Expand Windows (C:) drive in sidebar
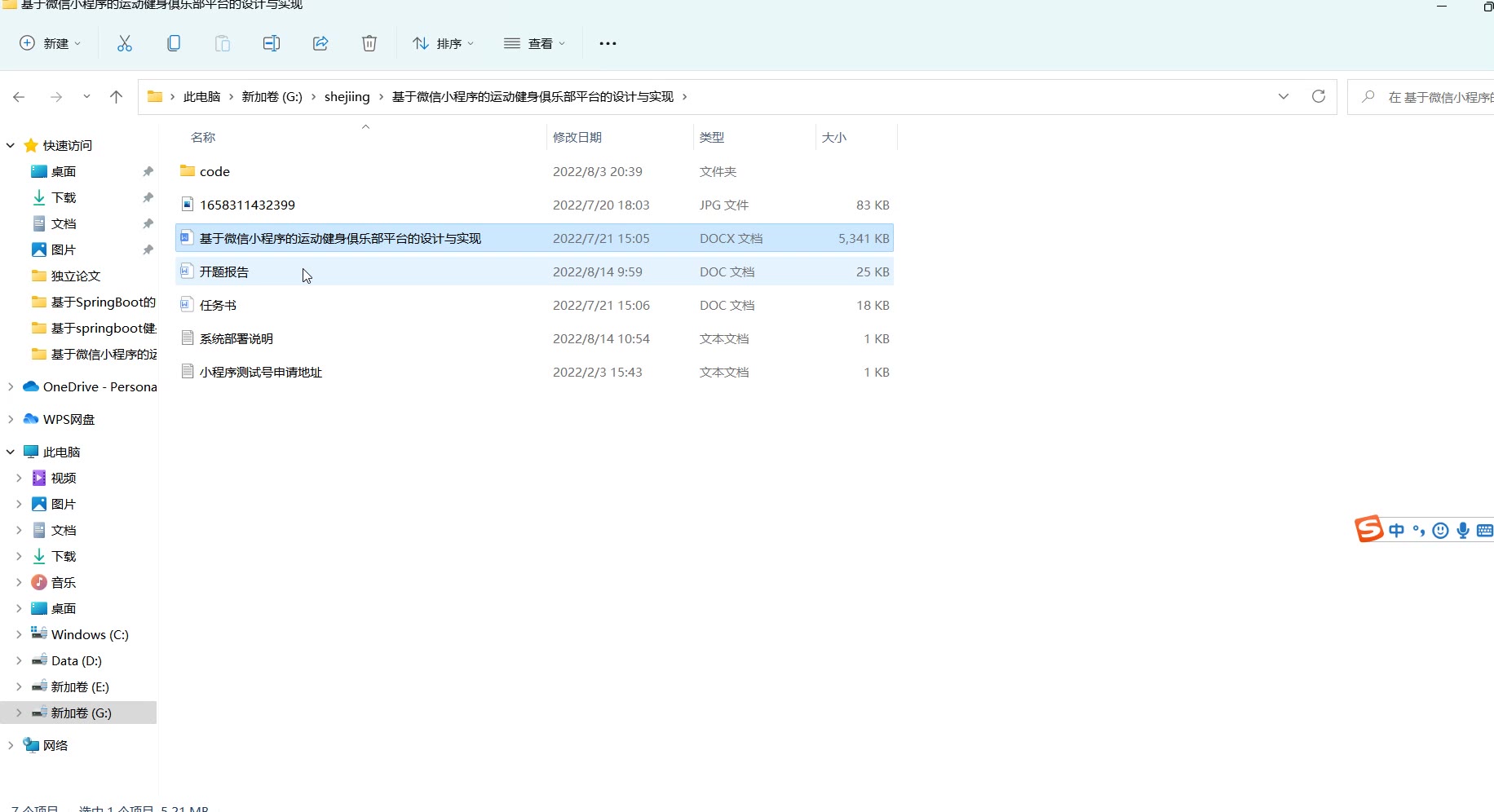 pyautogui.click(x=19, y=635)
